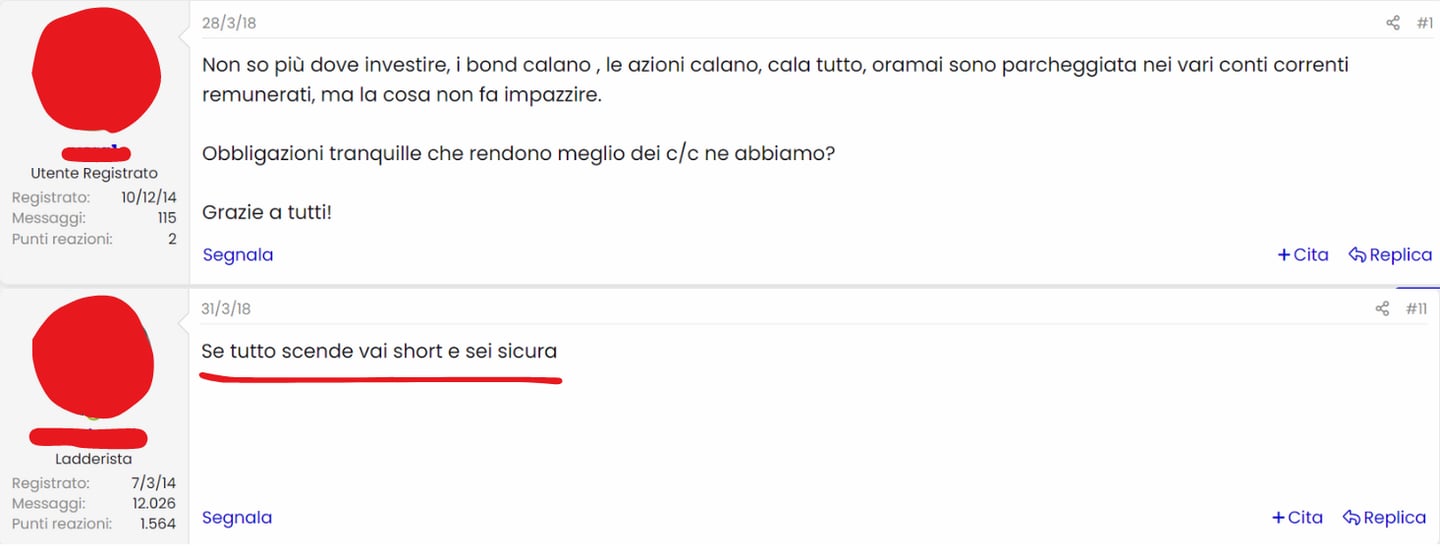Viewport: 1440px width, 556px height.
Task: Quote the 31/3/18 post with +Cita
Action: [x=1297, y=518]
